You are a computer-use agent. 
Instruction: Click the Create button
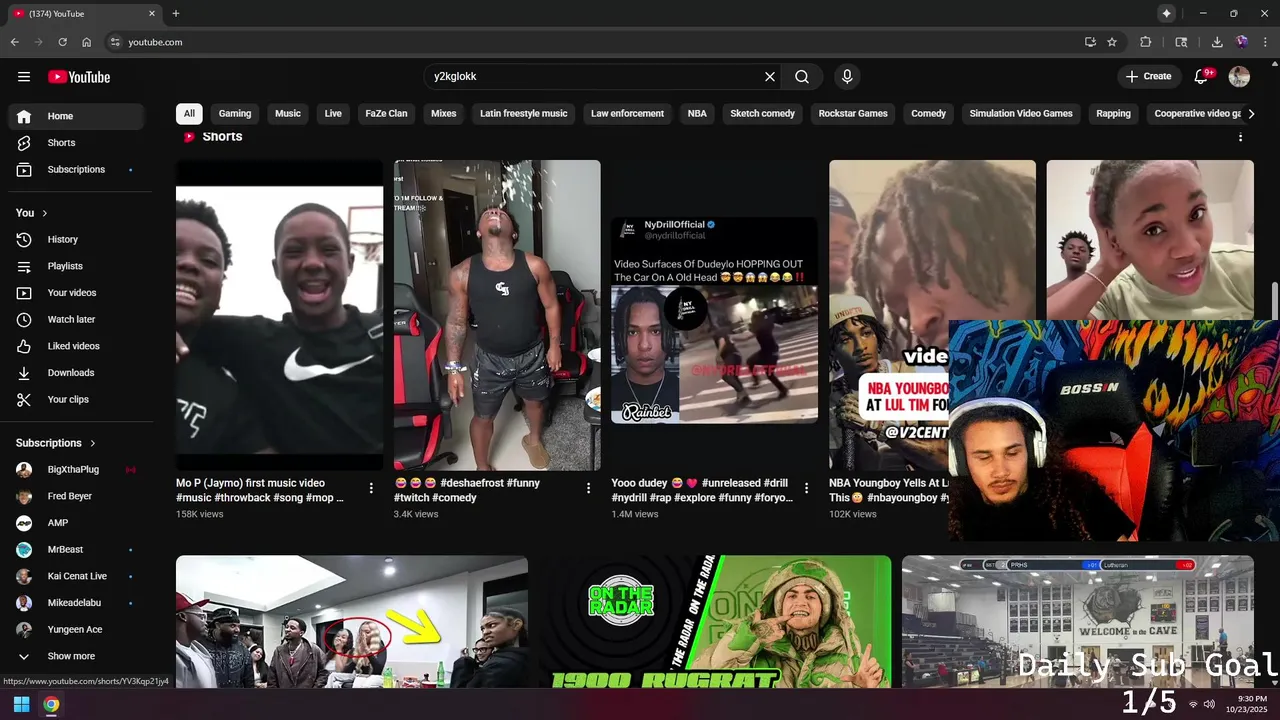pos(1148,77)
